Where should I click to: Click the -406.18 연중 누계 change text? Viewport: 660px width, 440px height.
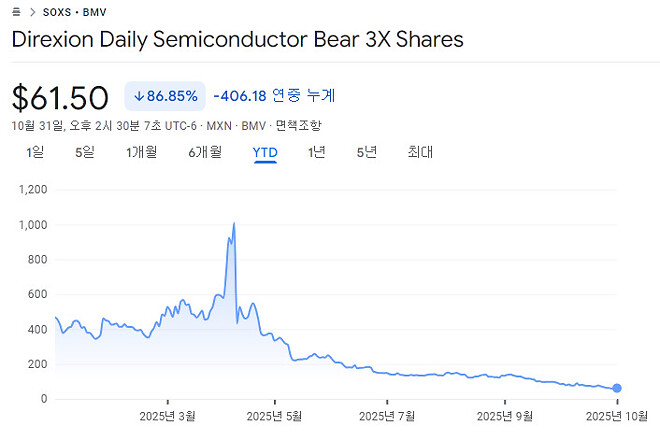click(274, 96)
